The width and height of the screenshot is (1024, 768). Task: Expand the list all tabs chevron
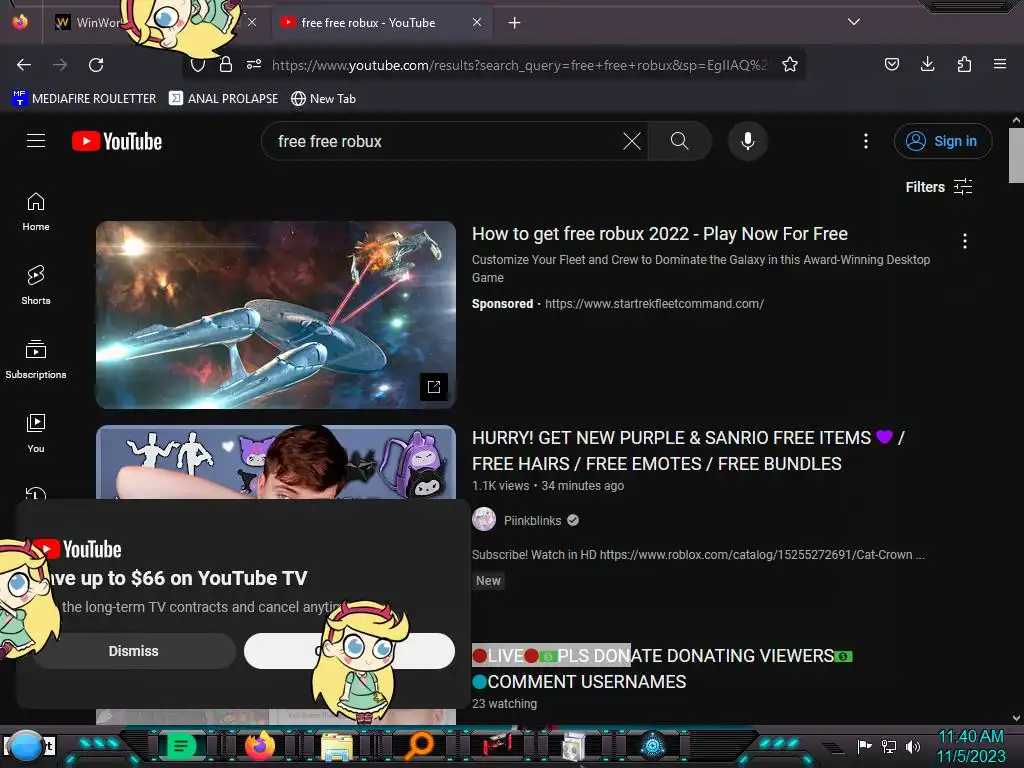pyautogui.click(x=854, y=22)
